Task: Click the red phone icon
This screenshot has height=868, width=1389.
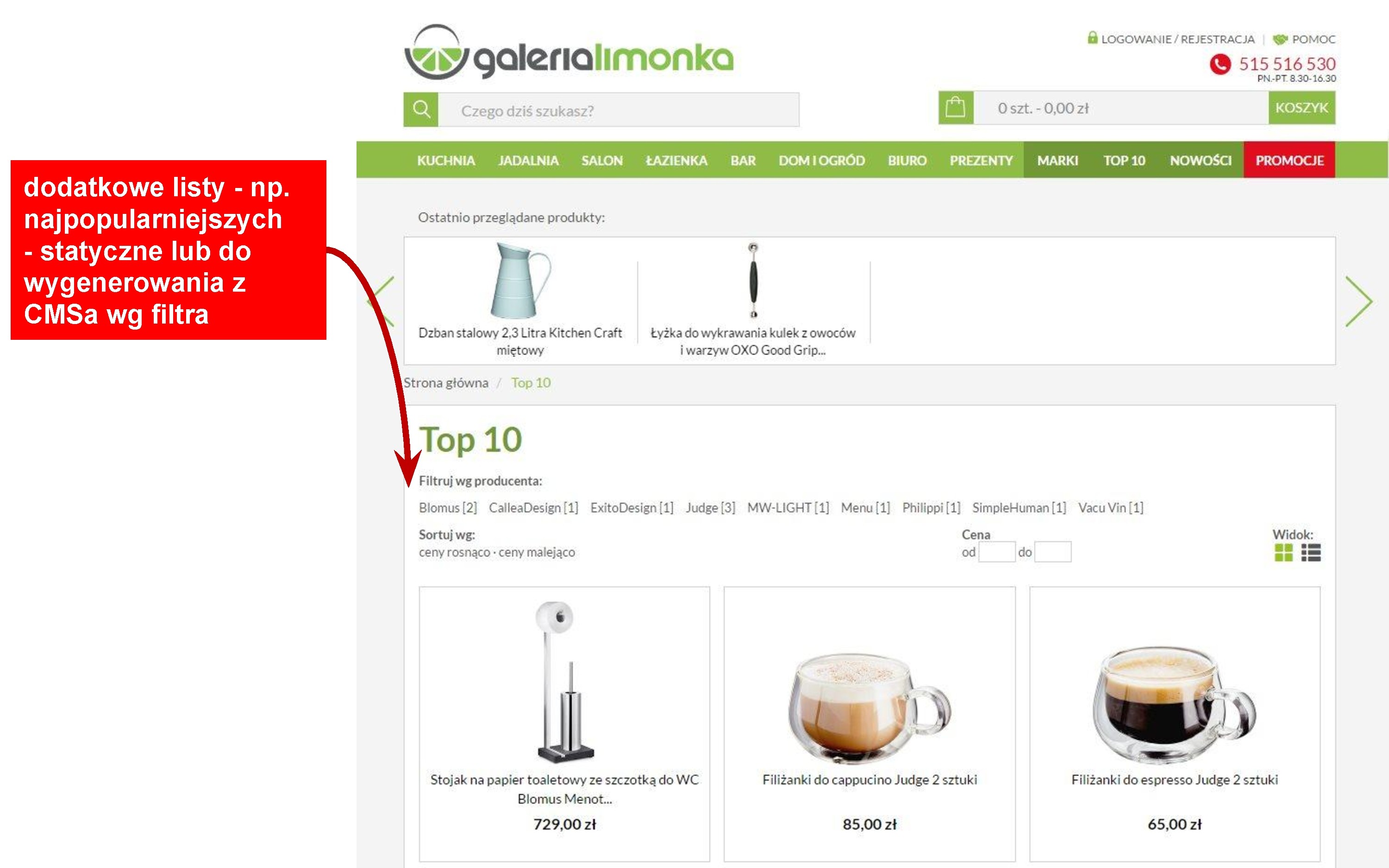Action: tap(1220, 64)
